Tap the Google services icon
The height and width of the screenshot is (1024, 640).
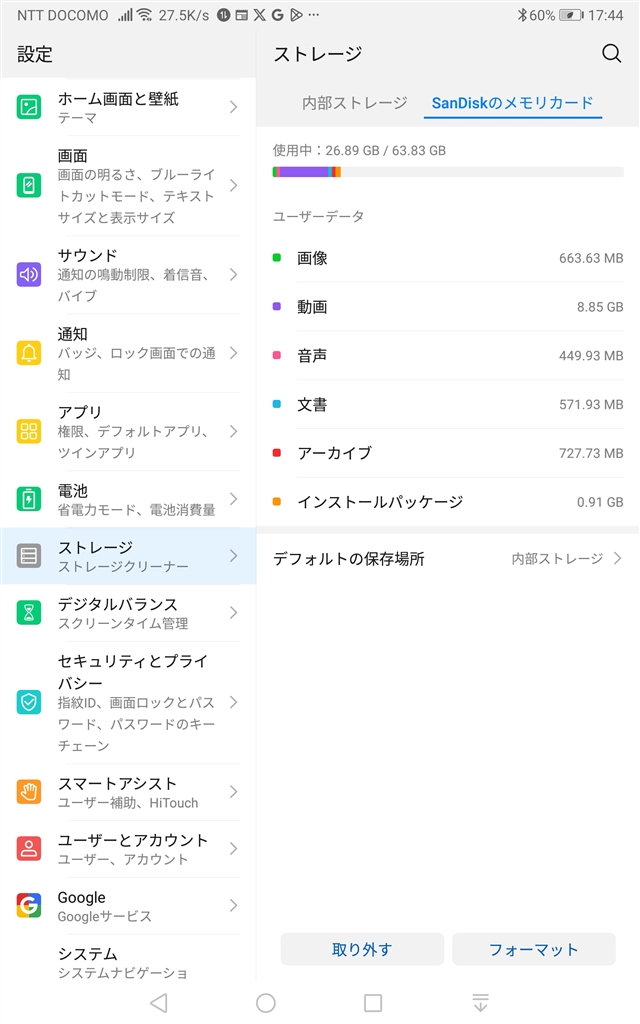pos(29,905)
